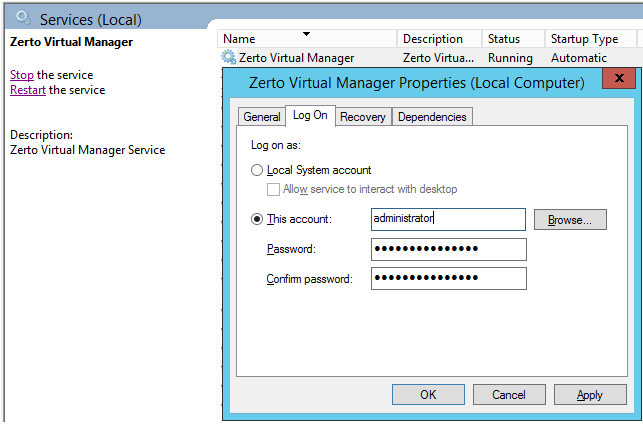Close the Zerto Virtual Manager Properties dialog
The height and width of the screenshot is (425, 643).
pyautogui.click(x=619, y=78)
